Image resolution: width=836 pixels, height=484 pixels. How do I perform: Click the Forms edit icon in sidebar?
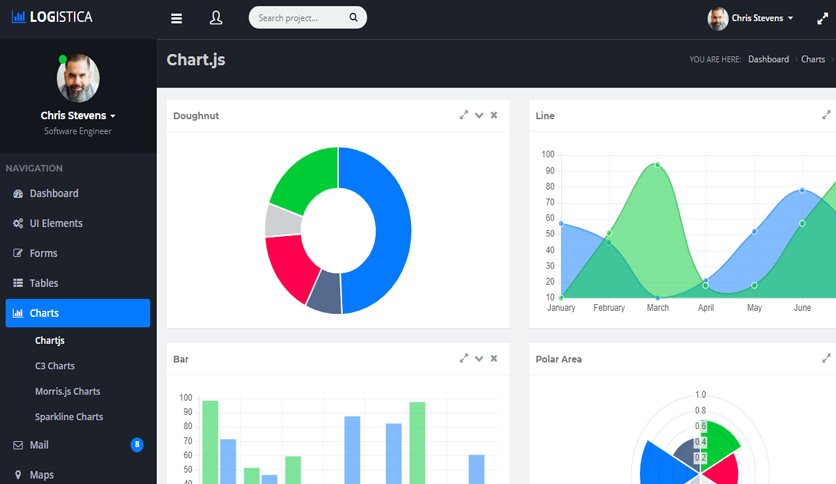[x=18, y=253]
